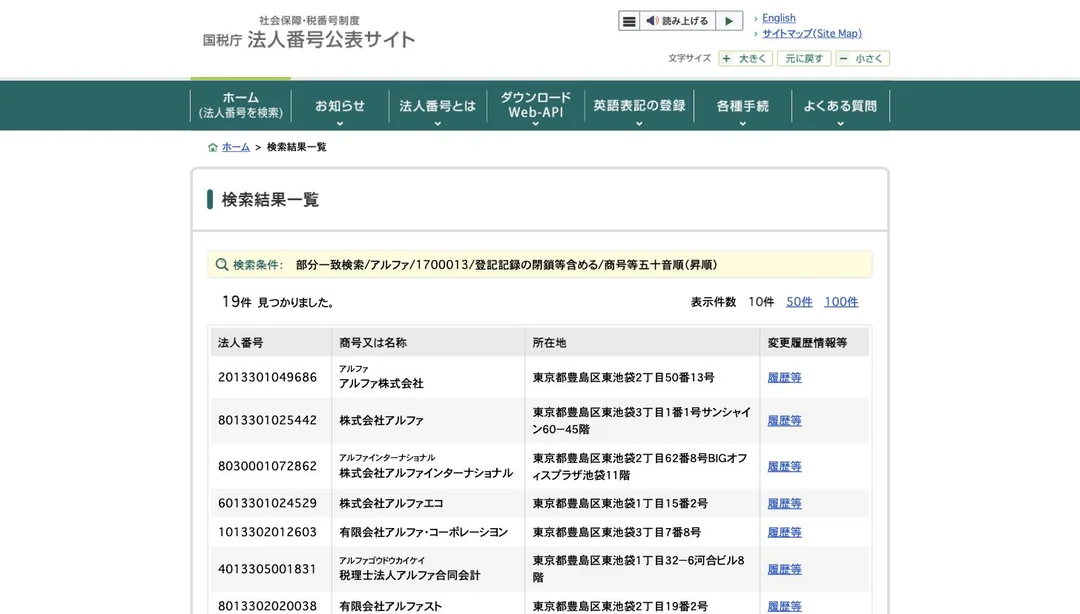Image resolution: width=1080 pixels, height=614 pixels.
Task: Select corporate number 8030001072862
Action: (267, 467)
